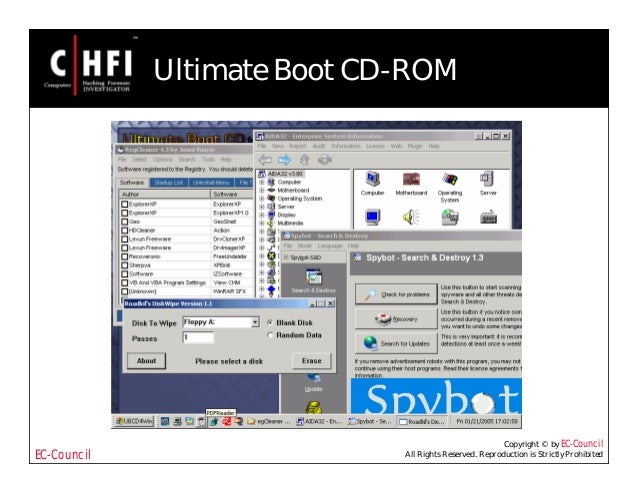The image size is (638, 493).
Task: Click the Passes input field in DiskWipe
Action: pyautogui.click(x=198, y=337)
